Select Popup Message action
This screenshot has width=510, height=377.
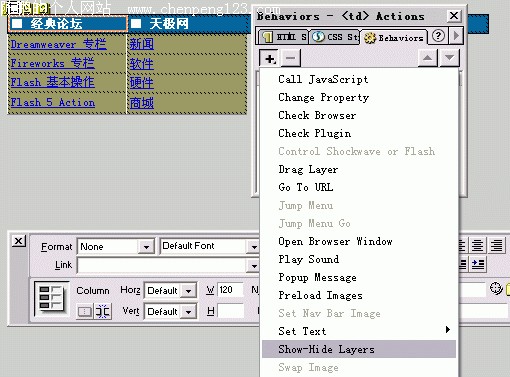pyautogui.click(x=359, y=277)
